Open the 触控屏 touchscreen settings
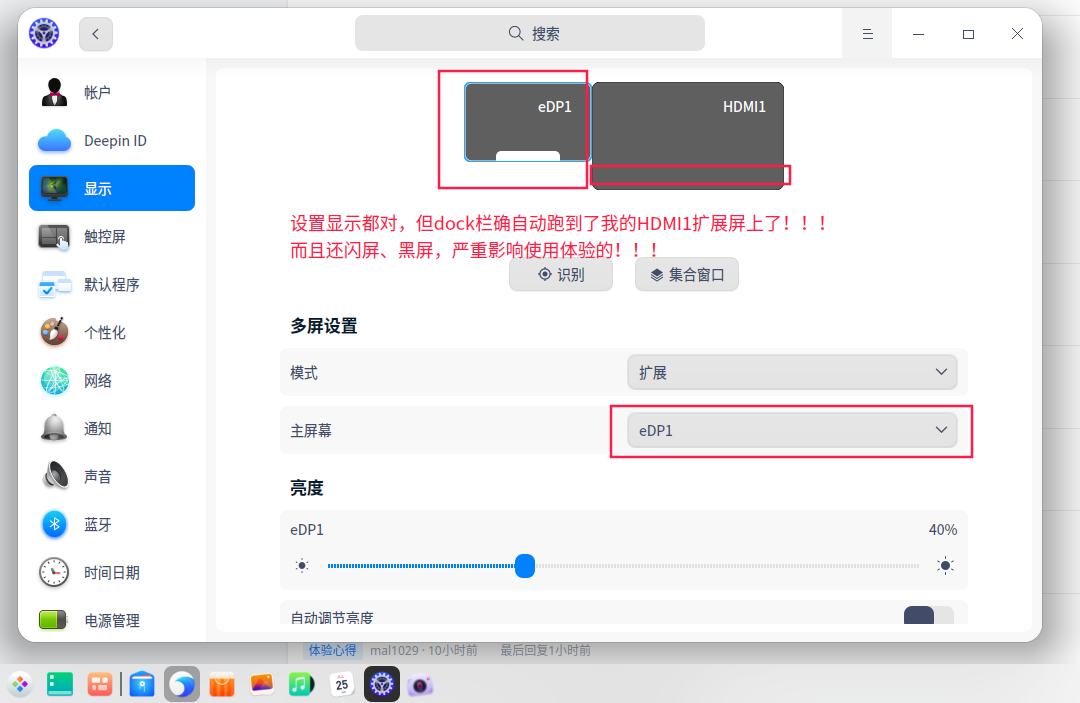 click(112, 236)
